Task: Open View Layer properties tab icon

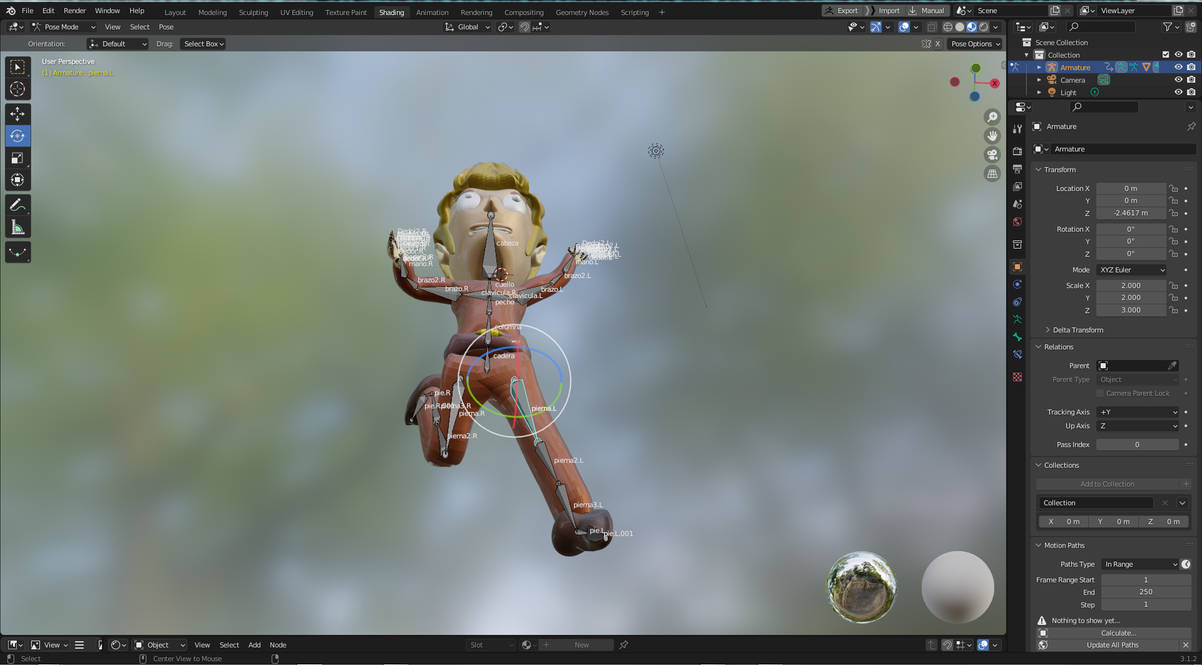Action: coord(1017,187)
